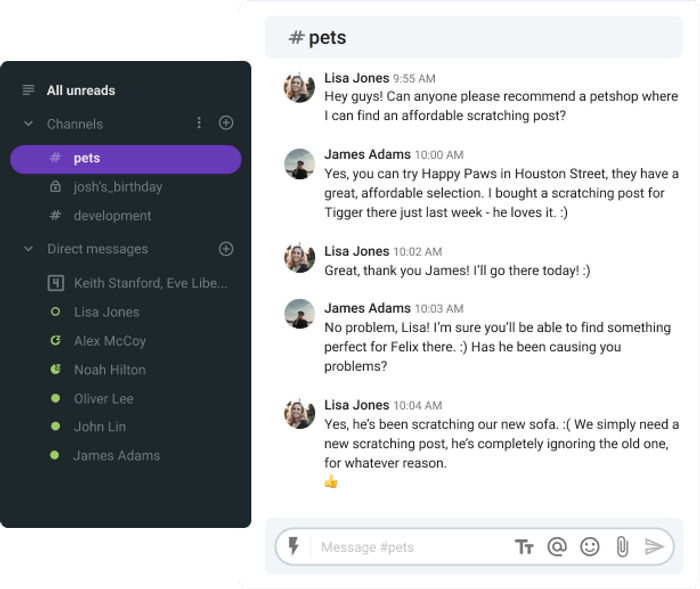This screenshot has width=700, height=589.
Task: Open Channels three-dot options menu
Action: (x=199, y=123)
